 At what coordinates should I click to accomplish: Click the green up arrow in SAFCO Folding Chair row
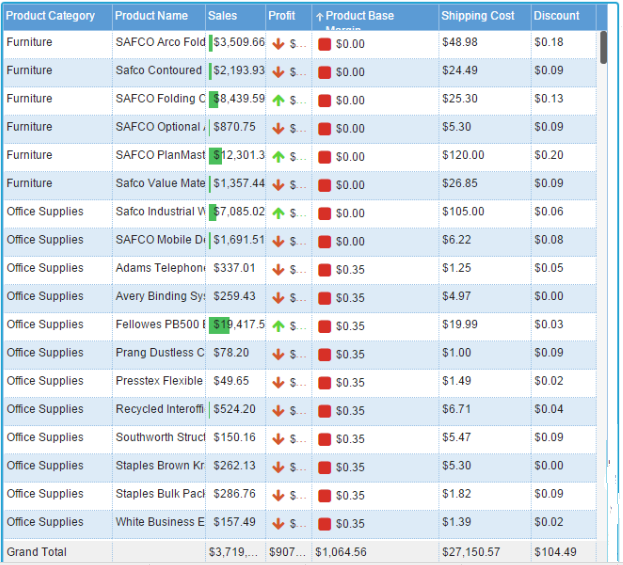[x=278, y=100]
